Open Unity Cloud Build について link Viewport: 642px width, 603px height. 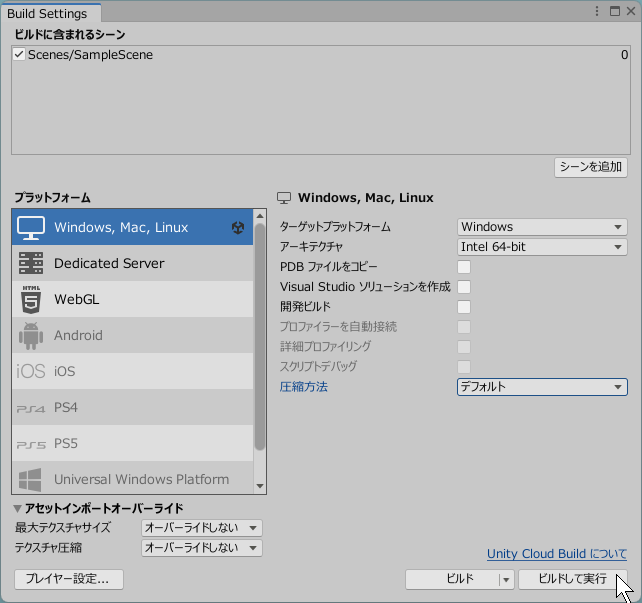point(557,554)
